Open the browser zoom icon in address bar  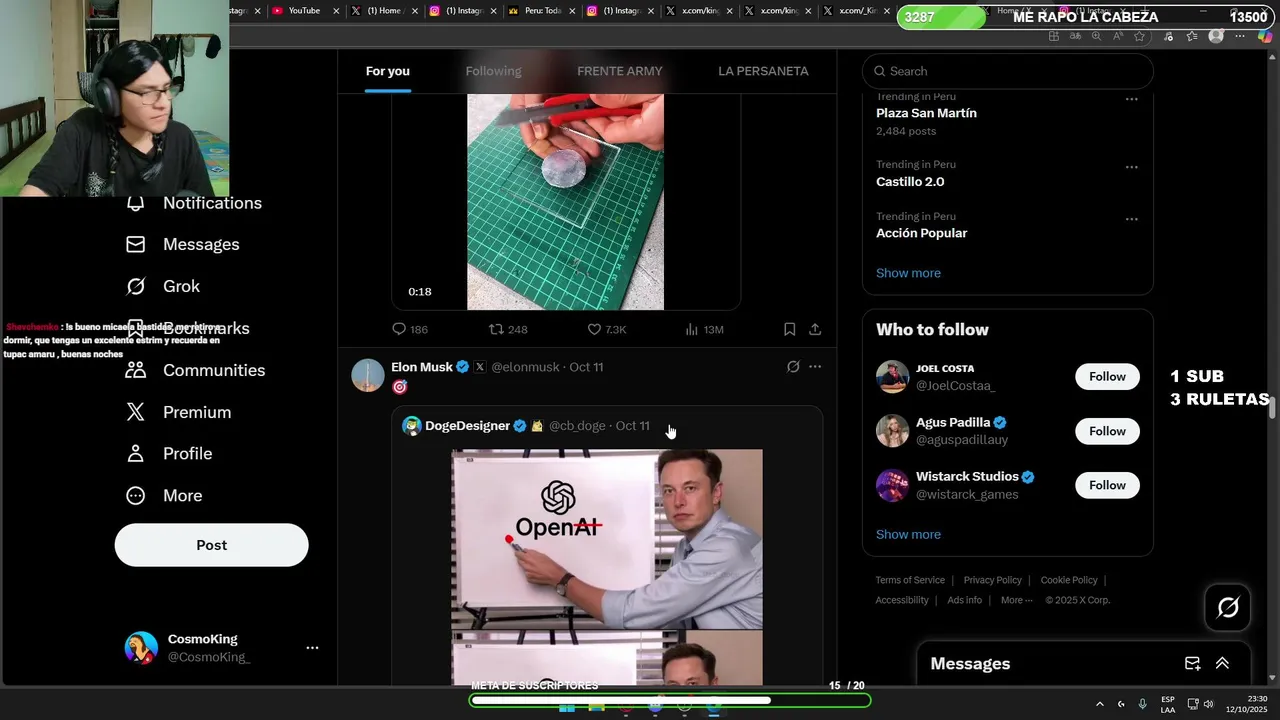coord(1096,36)
